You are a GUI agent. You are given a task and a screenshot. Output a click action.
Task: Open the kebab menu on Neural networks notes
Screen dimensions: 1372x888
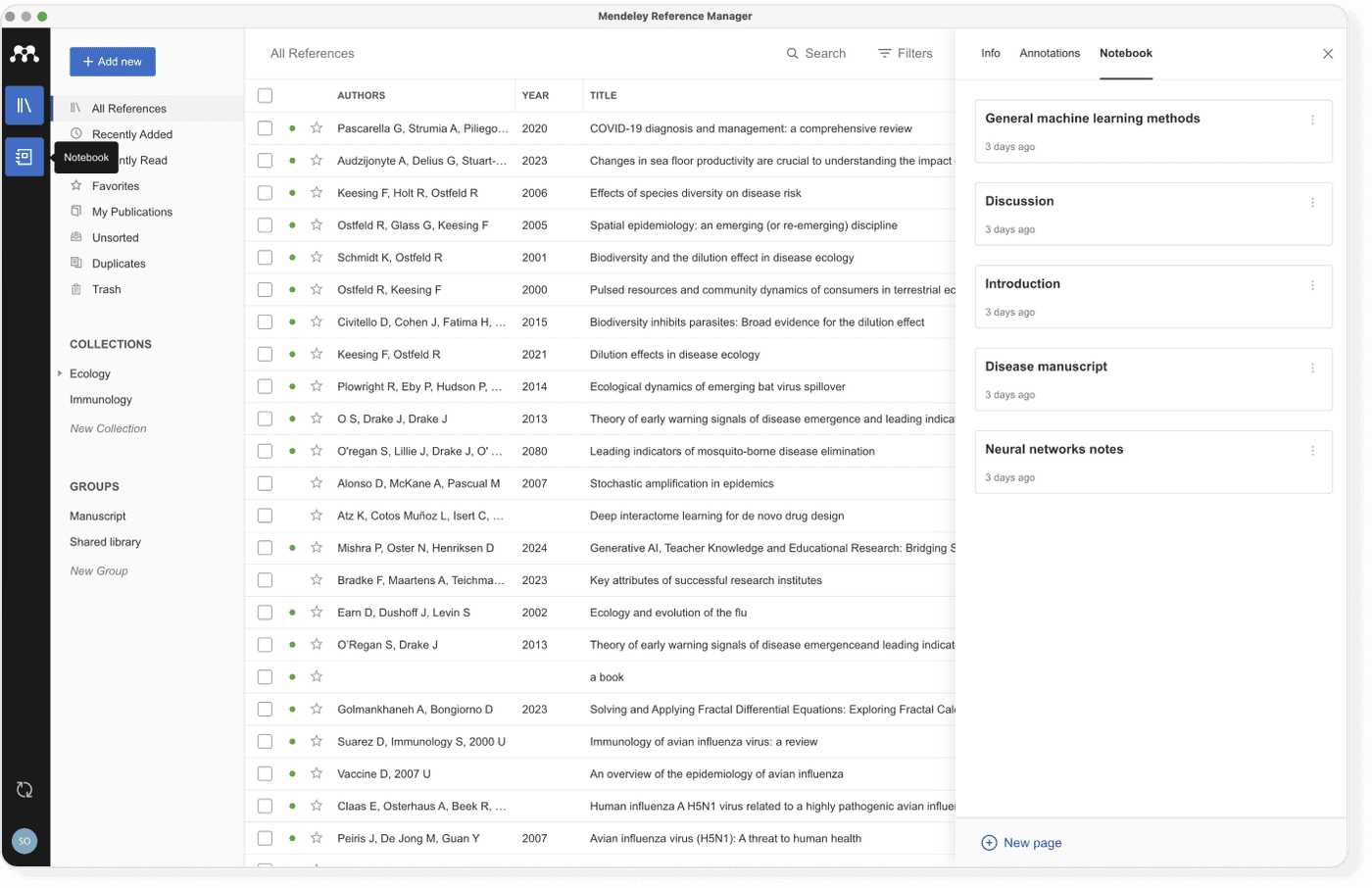[x=1313, y=450]
